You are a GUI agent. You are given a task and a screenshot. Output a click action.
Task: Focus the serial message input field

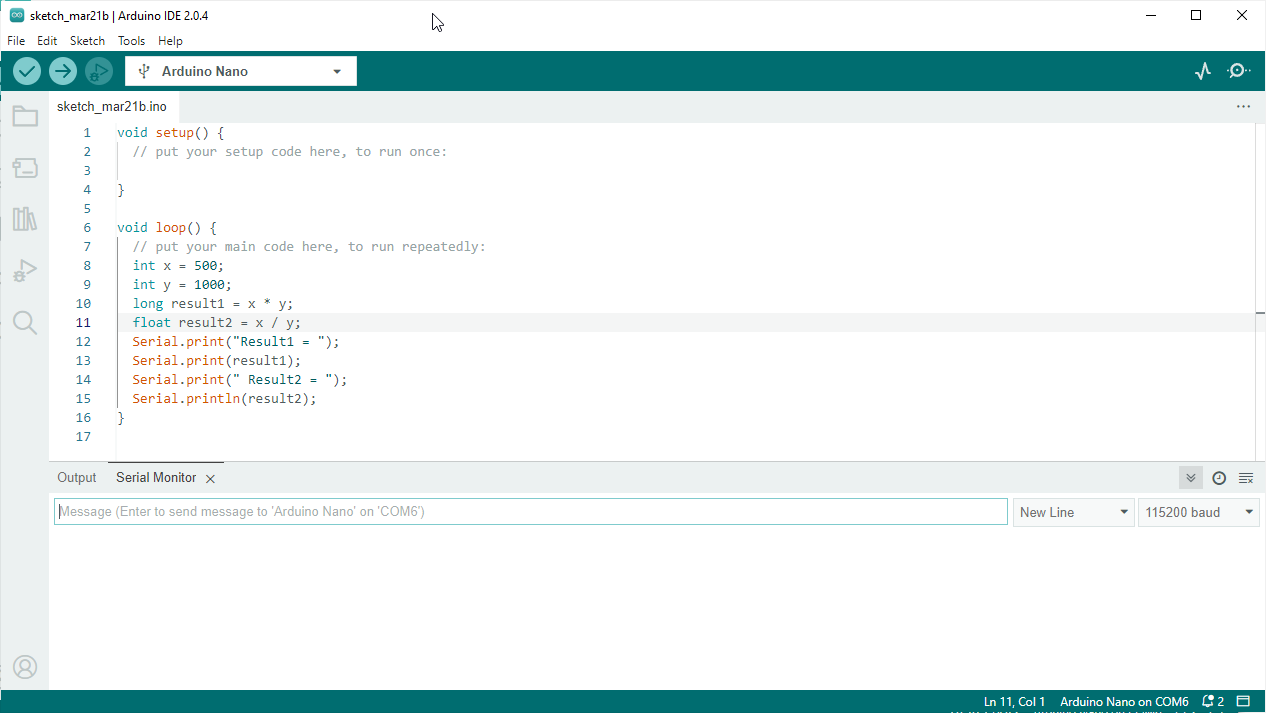tap(531, 512)
